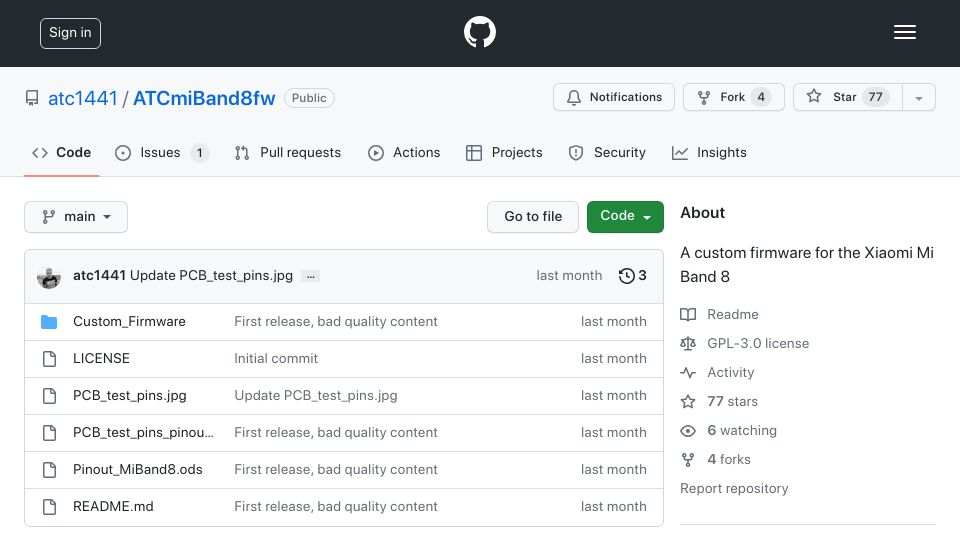Click the file icon for PCB_test_pins_pinou...
Screen dimensions: 960x540
click(50, 433)
